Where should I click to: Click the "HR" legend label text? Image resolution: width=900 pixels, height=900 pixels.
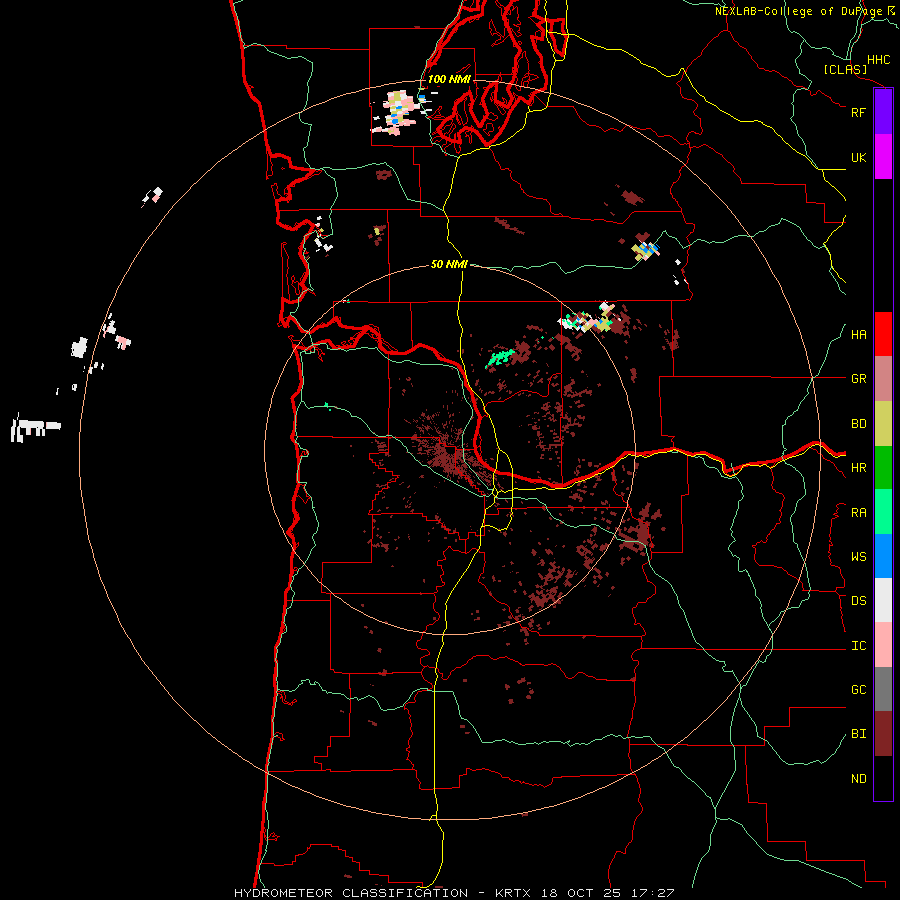coord(858,468)
